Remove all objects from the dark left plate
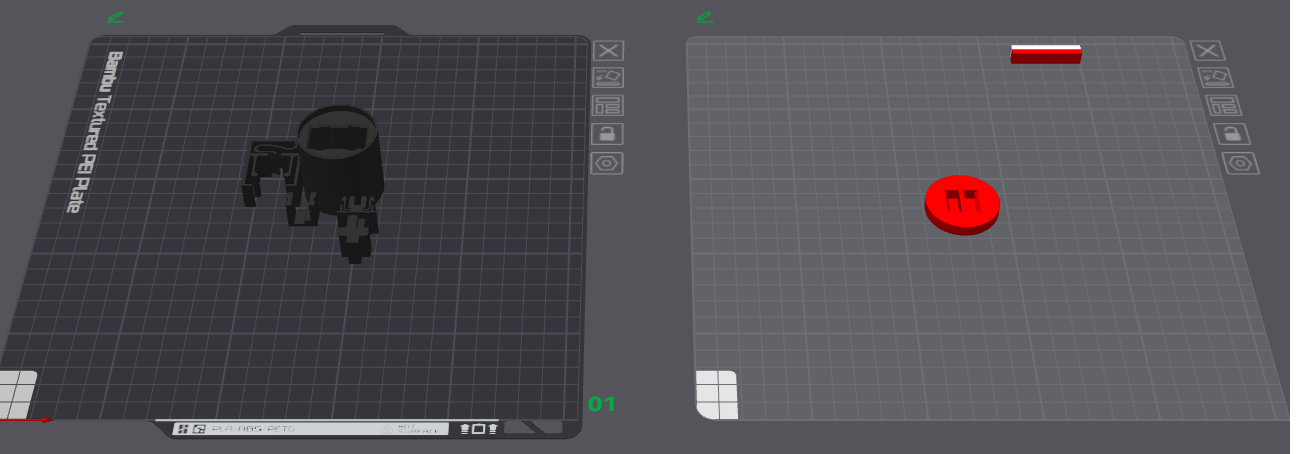 pyautogui.click(x=608, y=51)
